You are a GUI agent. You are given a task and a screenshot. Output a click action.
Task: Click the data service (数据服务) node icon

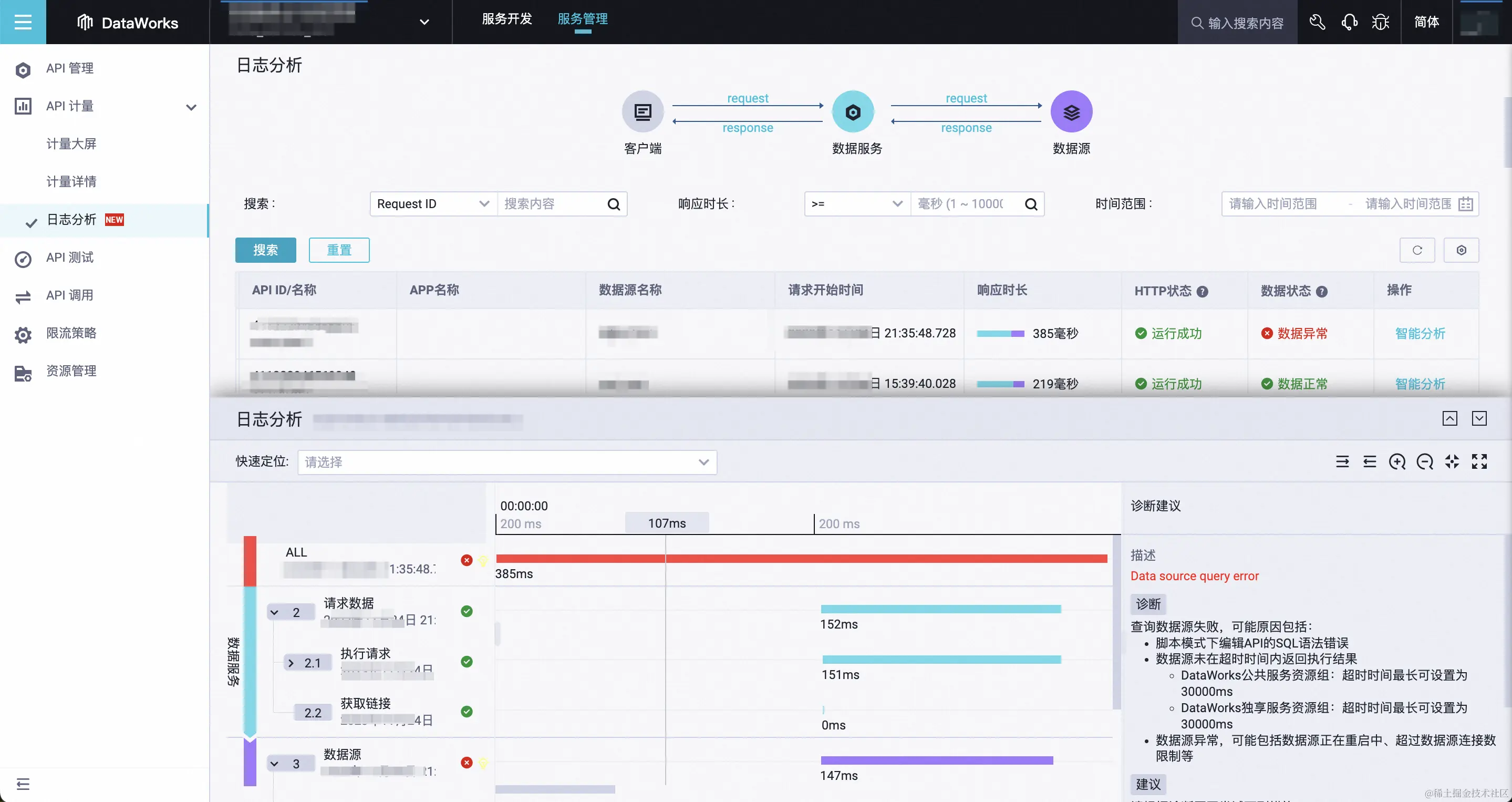point(853,111)
